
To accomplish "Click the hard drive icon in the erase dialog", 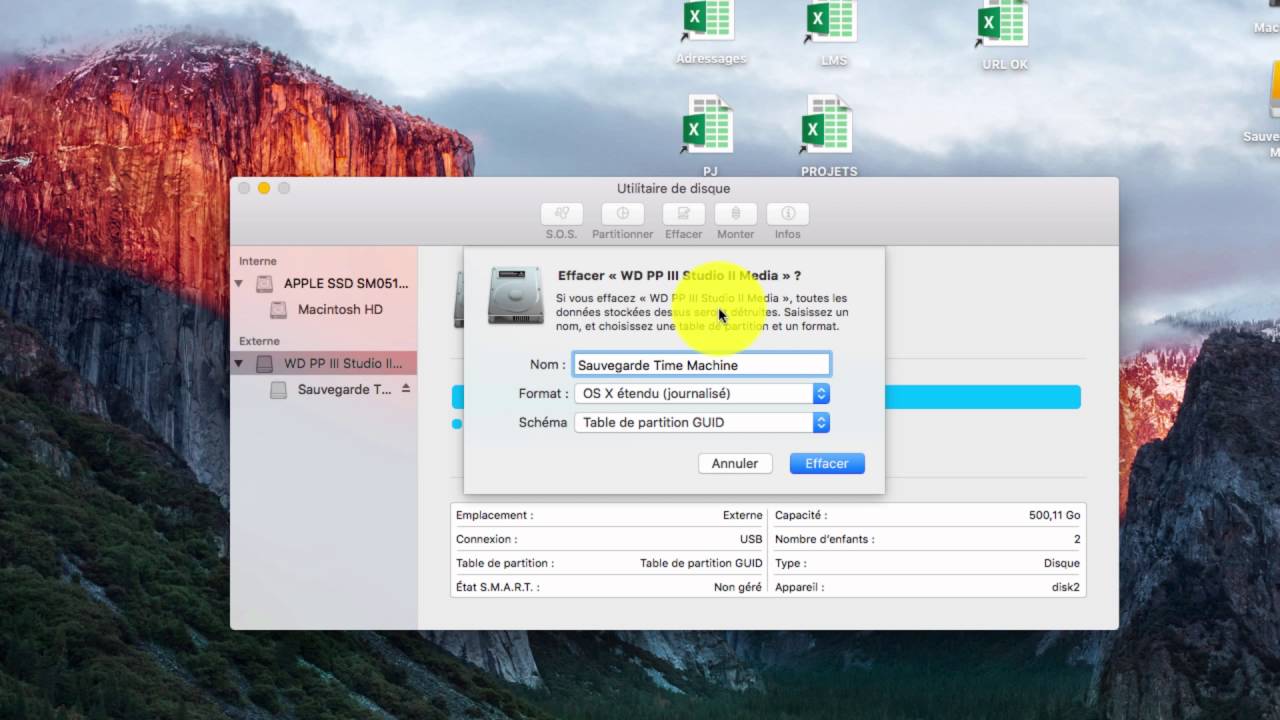I will pyautogui.click(x=515, y=295).
